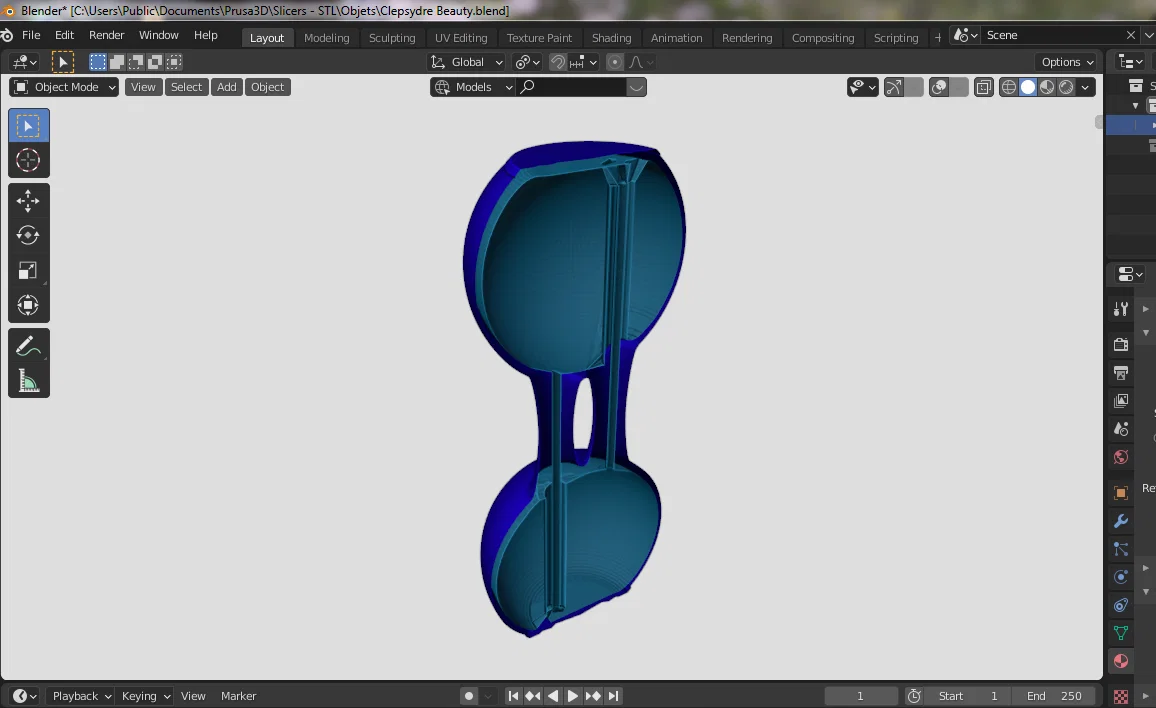The width and height of the screenshot is (1156, 708).
Task: Open the Material properties tab
Action: point(1121,661)
